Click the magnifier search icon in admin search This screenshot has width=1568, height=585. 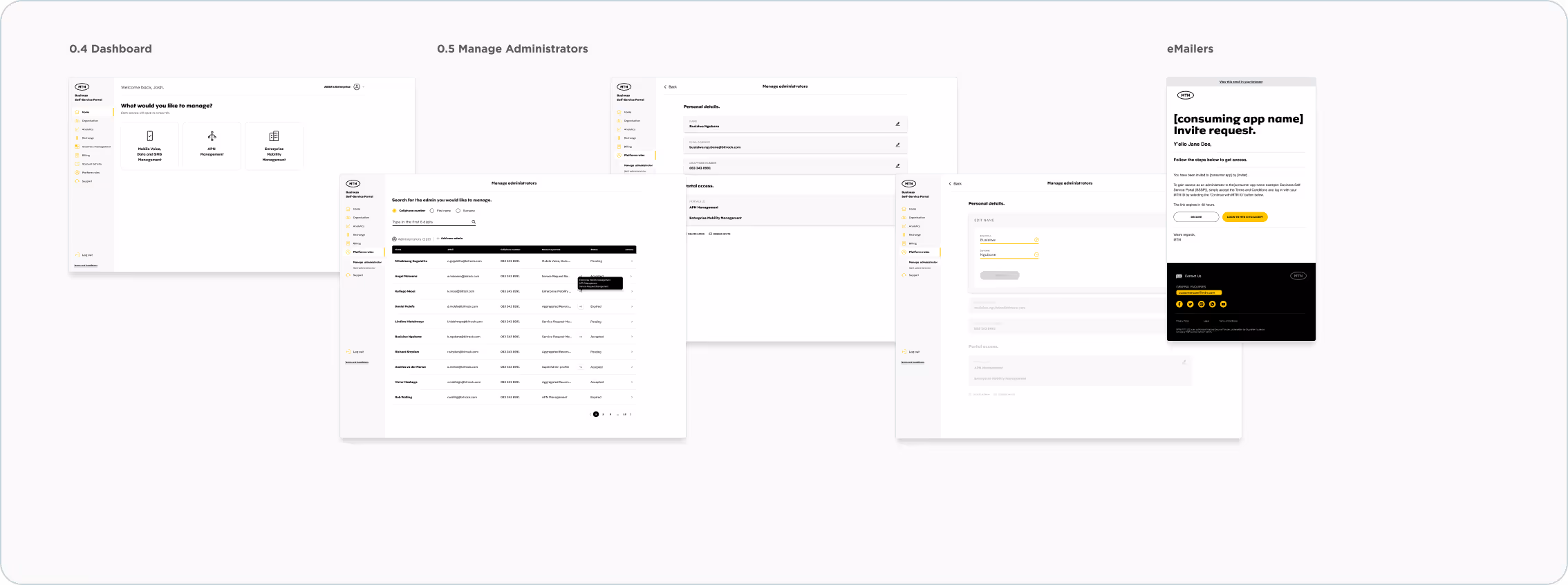474,222
